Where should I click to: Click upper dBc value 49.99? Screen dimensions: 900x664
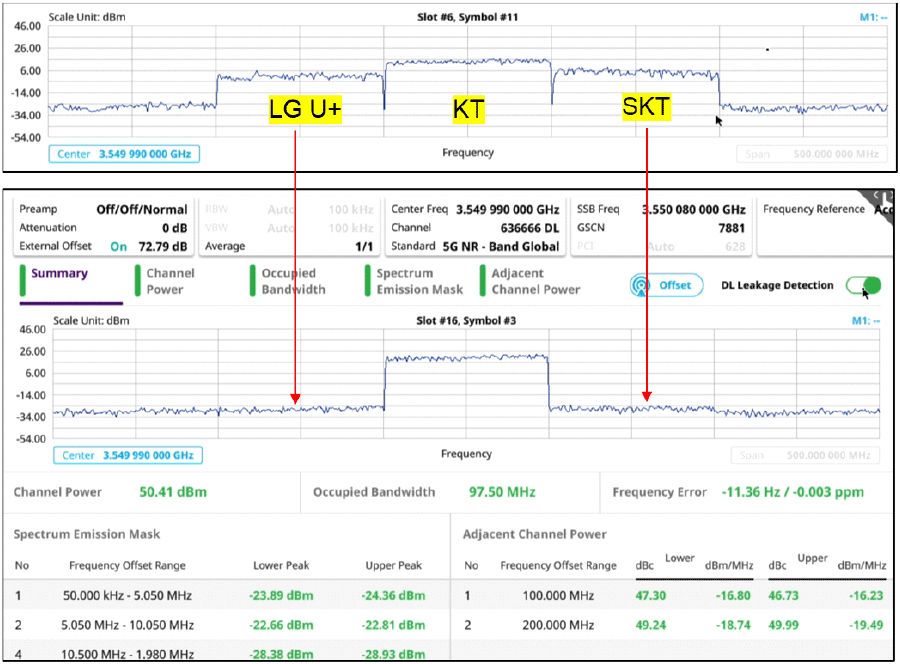[x=783, y=624]
